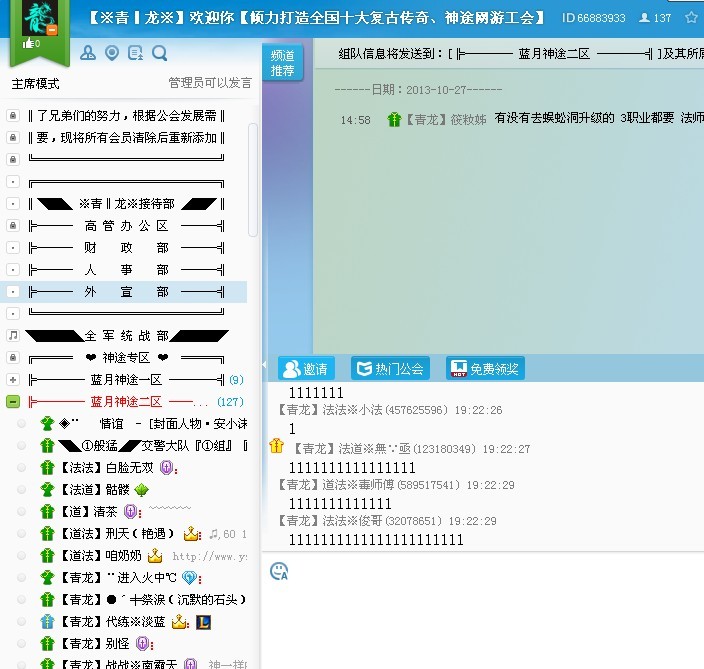Image resolution: width=704 pixels, height=669 pixels.
Task: Click the blue vest icon of 代练※淡蓝
Action: [47, 622]
